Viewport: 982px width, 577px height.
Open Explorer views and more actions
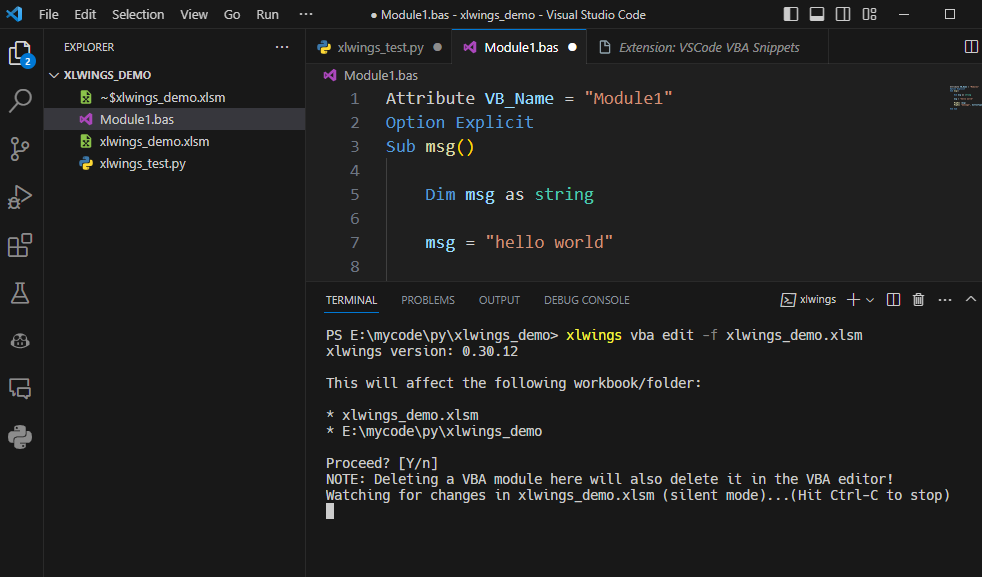click(x=282, y=47)
